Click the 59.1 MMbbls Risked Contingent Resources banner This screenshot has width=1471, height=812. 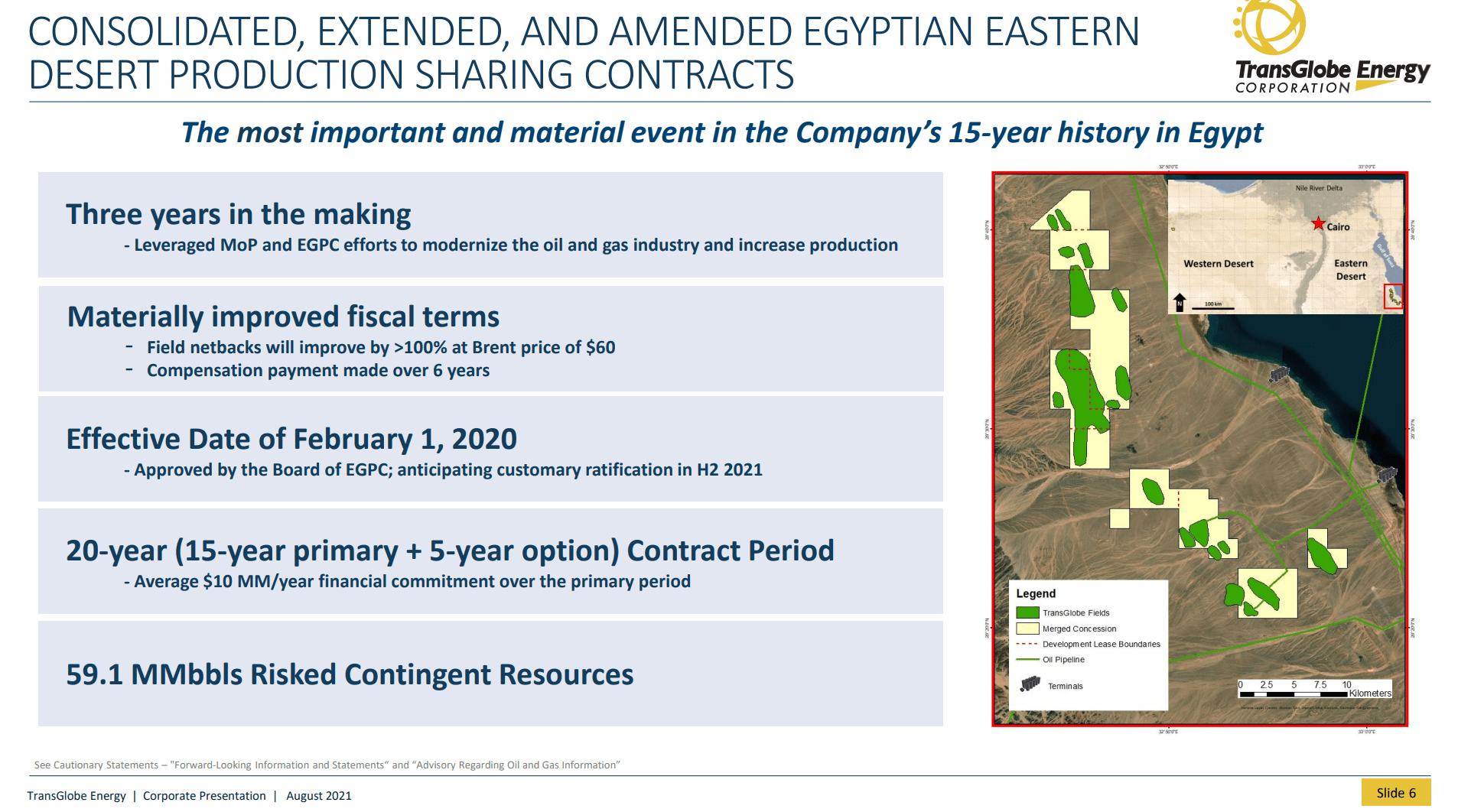tap(350, 674)
